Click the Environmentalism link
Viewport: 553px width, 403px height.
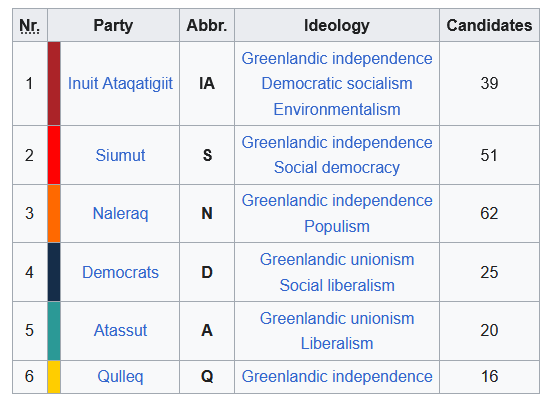pyautogui.click(x=337, y=109)
